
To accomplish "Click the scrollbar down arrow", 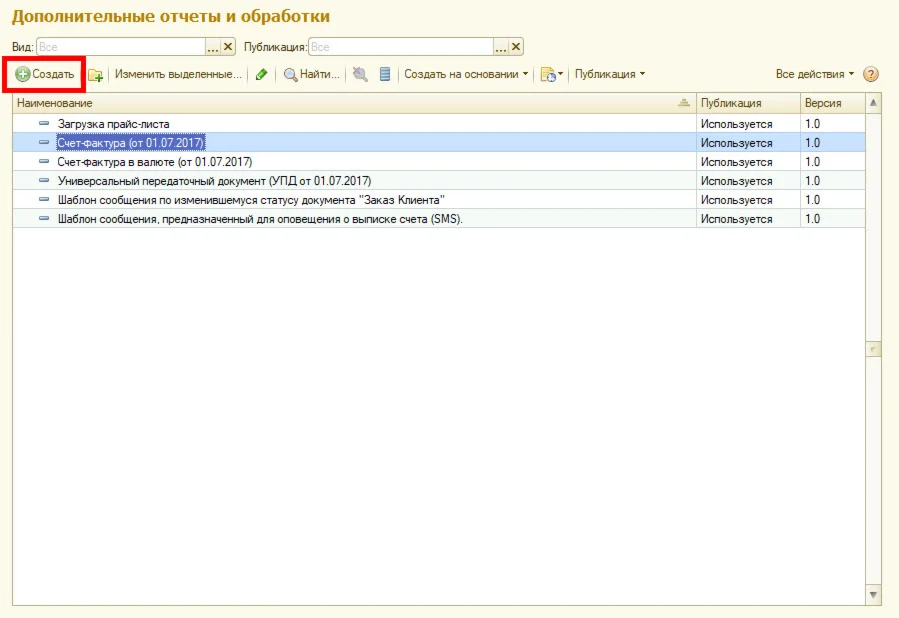I will tap(873, 595).
